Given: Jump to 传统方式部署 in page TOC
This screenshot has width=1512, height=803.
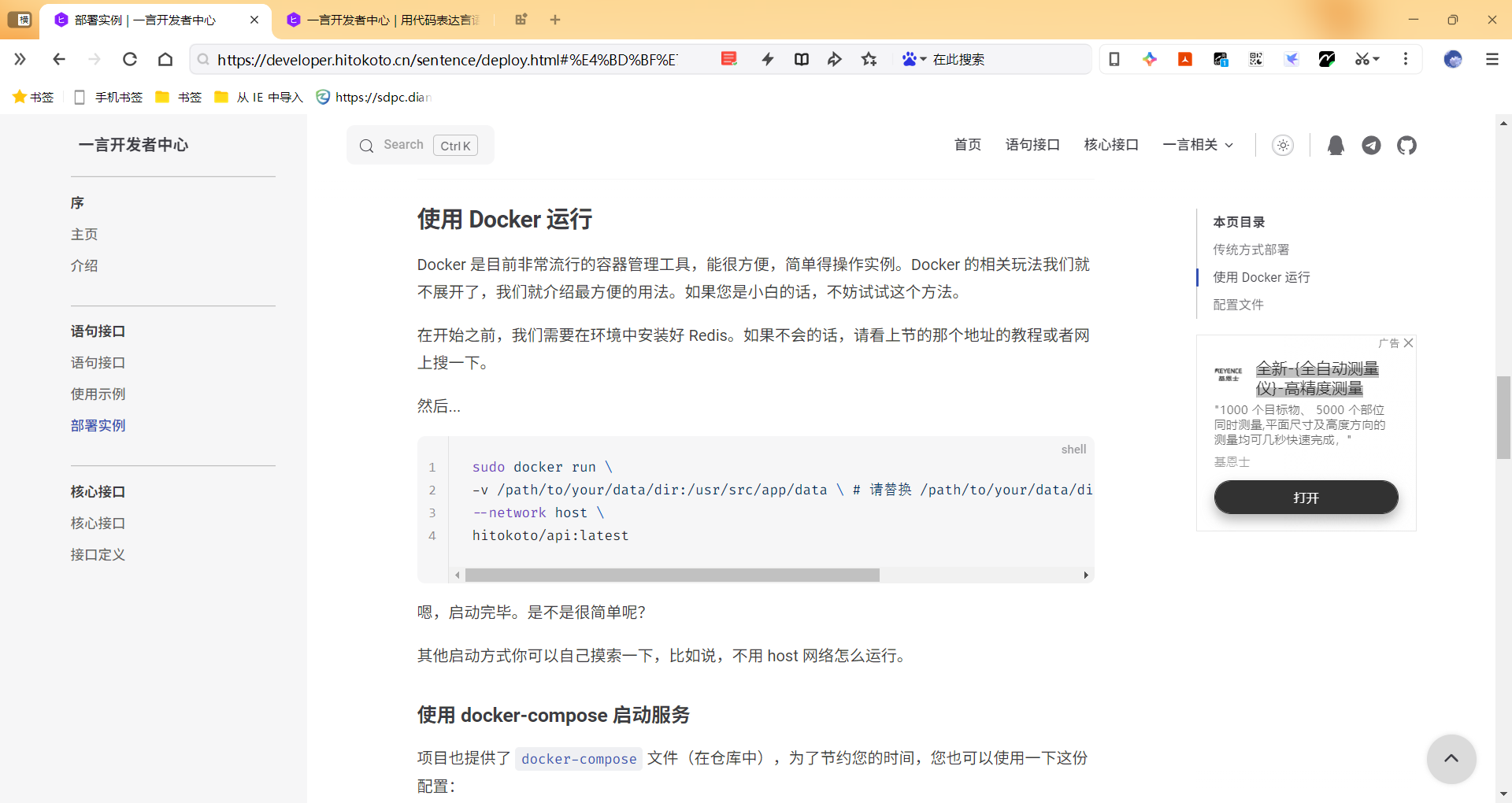Looking at the screenshot, I should tap(1251, 250).
